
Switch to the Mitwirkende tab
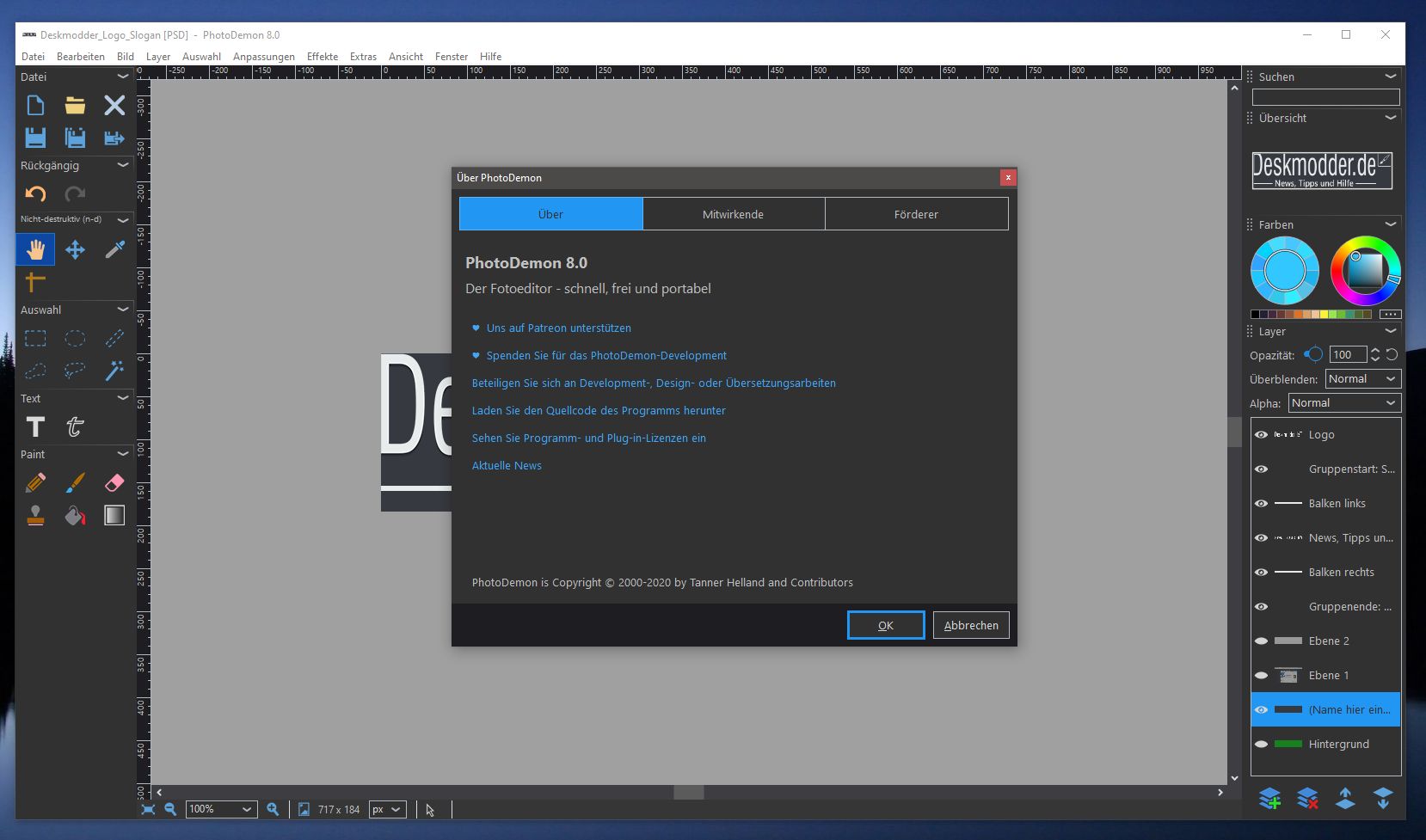click(x=734, y=214)
